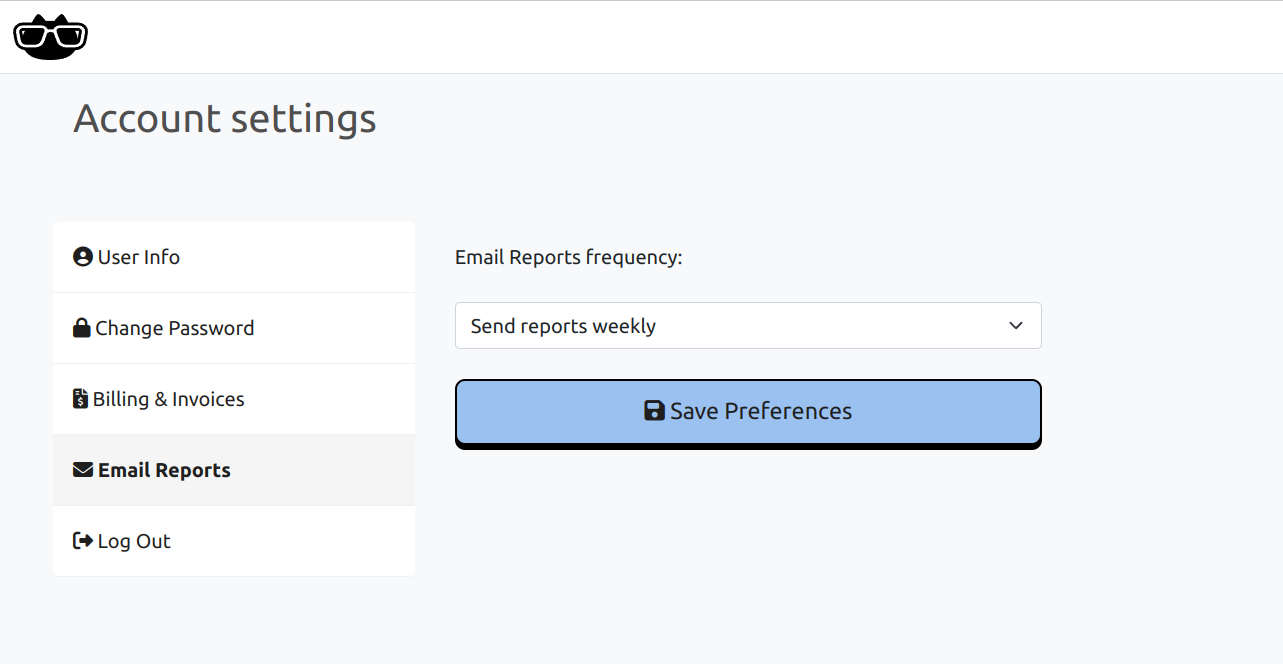Click the sunglasses logo in the header
1283x664 pixels.
50,35
